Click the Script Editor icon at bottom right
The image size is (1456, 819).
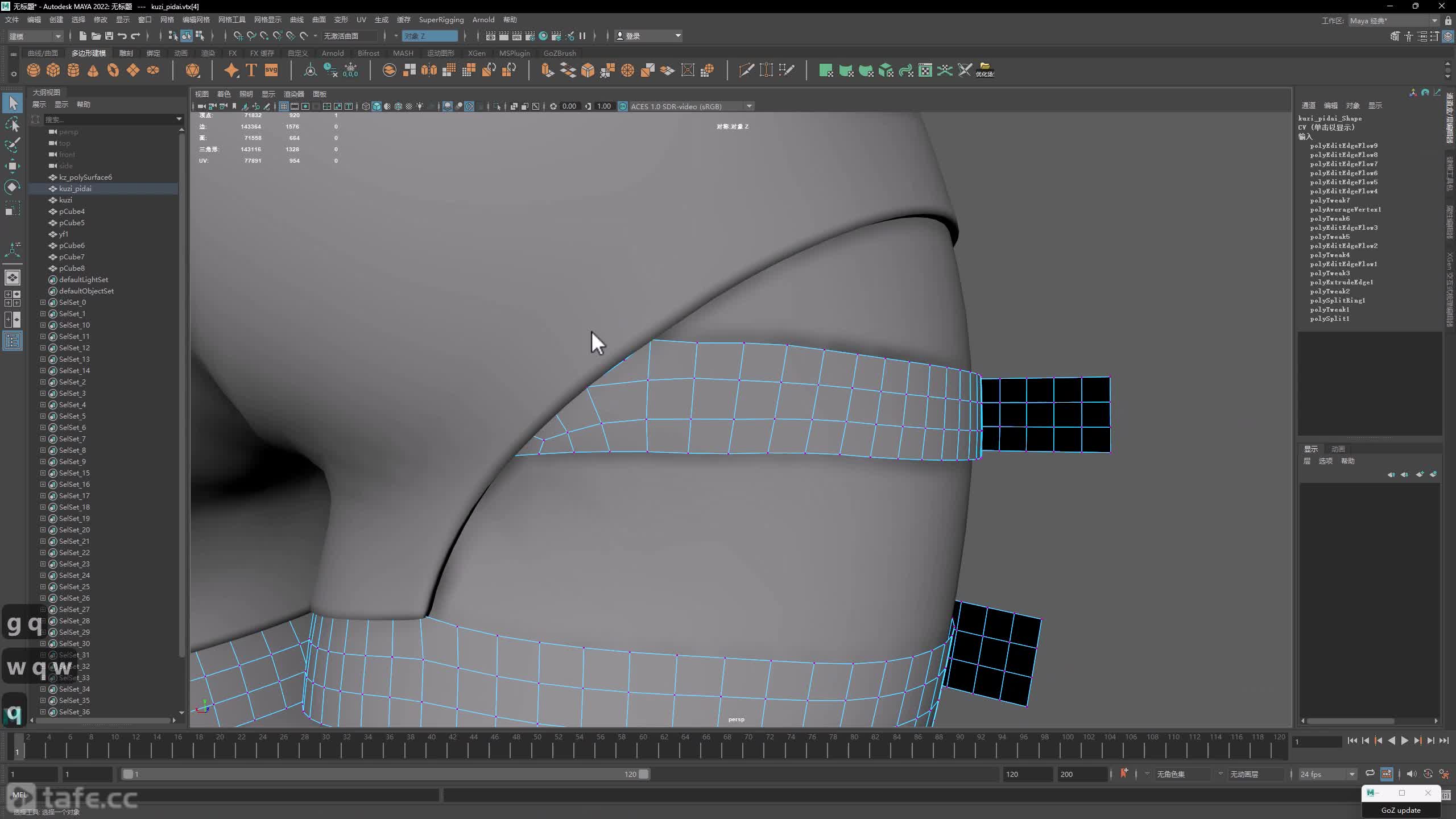[1446, 795]
